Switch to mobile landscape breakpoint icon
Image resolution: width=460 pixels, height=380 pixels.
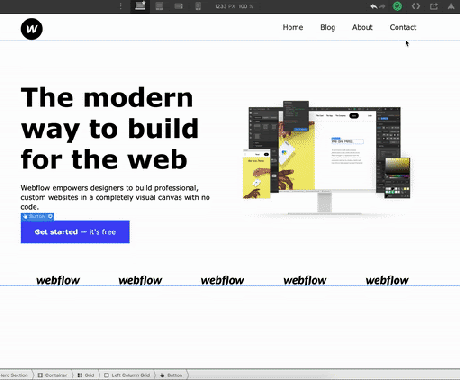[x=179, y=6]
